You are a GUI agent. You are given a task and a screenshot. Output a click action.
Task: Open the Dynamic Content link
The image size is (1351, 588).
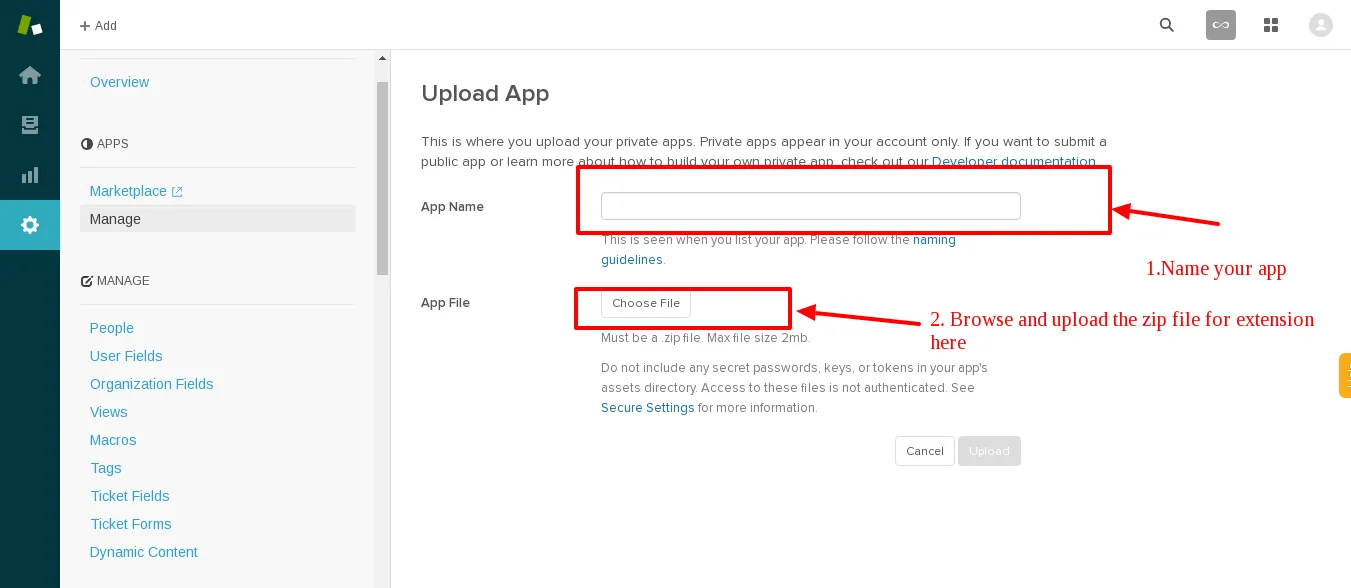[x=144, y=552]
